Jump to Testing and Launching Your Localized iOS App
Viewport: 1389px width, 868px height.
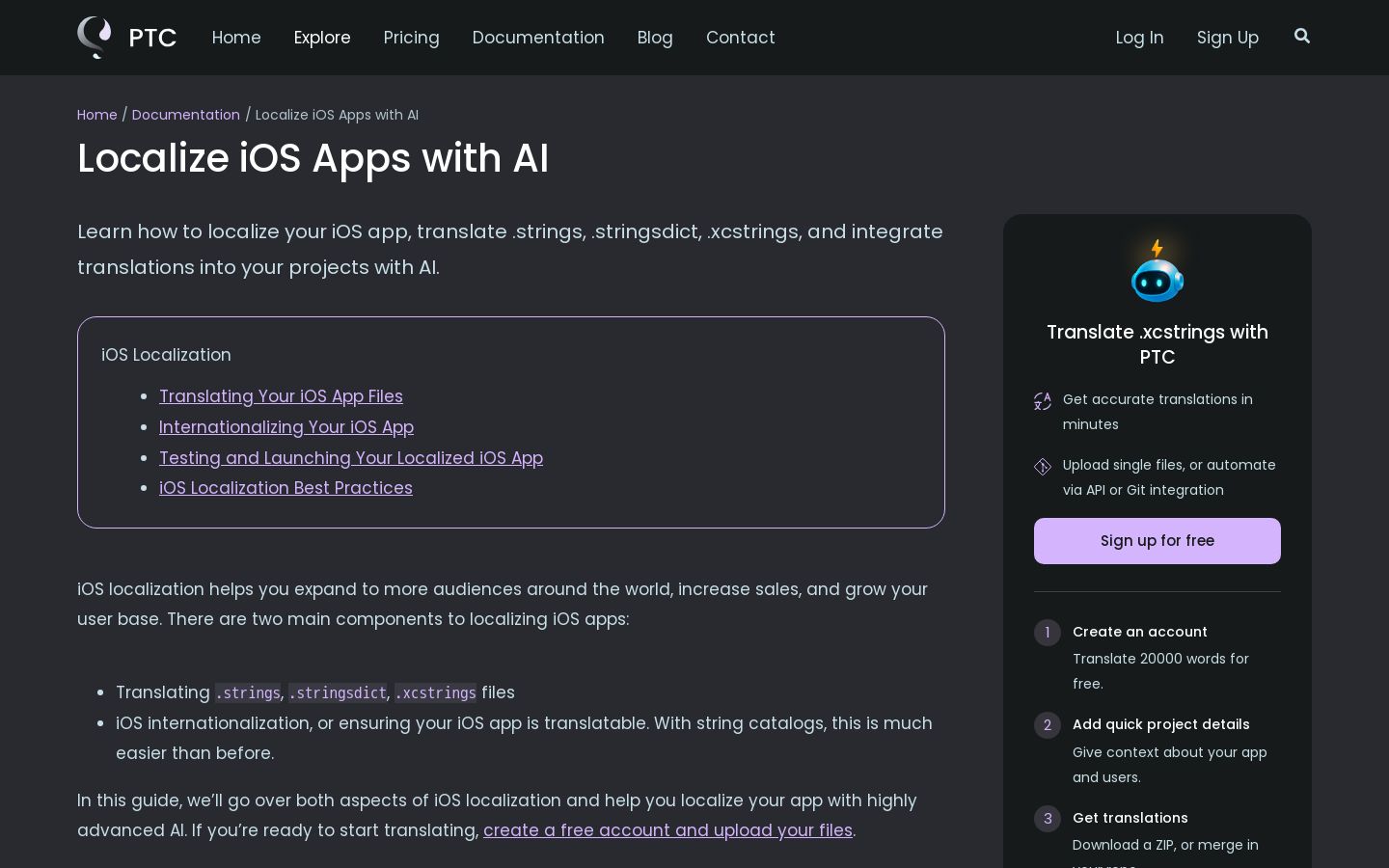coord(351,458)
